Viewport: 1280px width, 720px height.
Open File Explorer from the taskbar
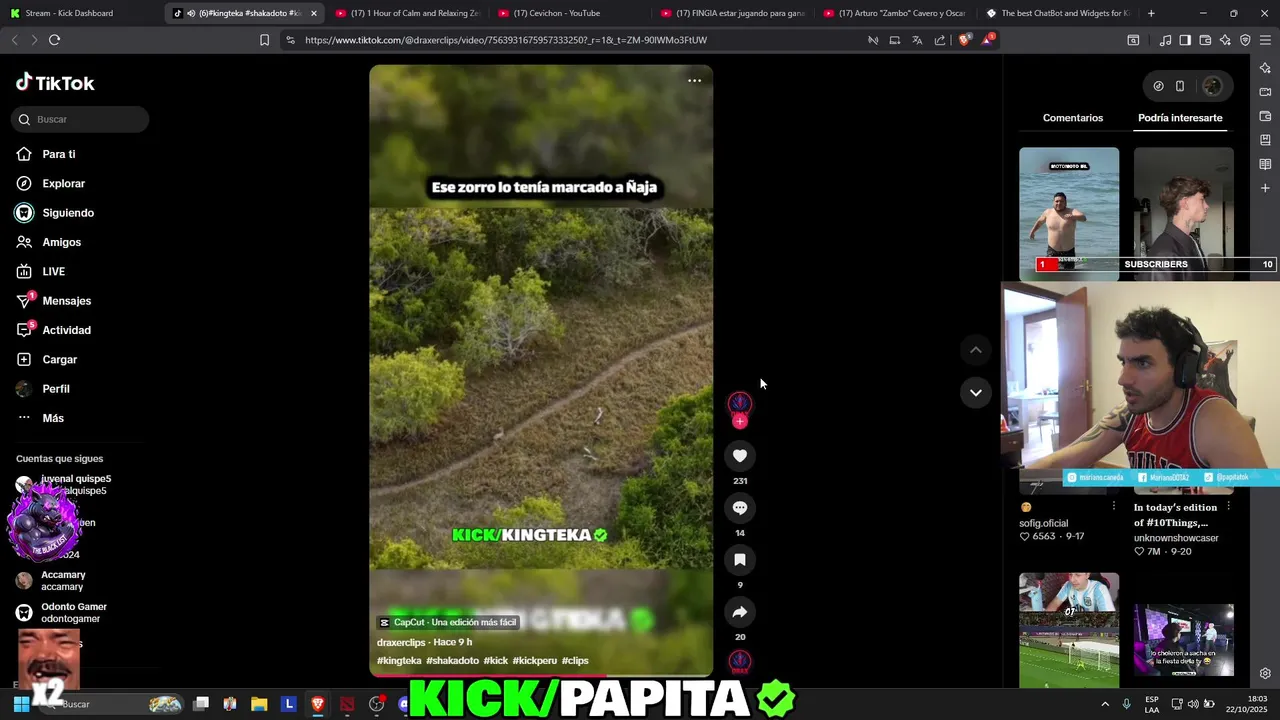[259, 704]
